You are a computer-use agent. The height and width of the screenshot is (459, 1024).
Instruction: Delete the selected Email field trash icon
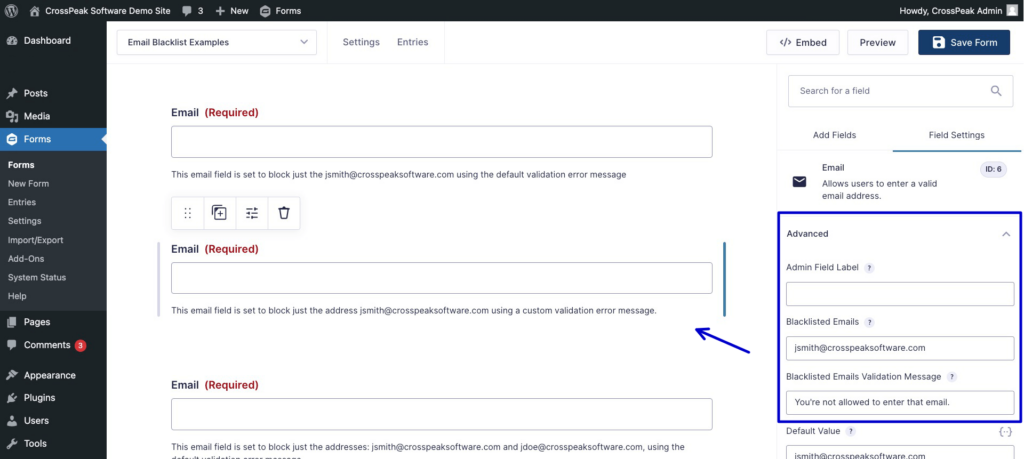pyautogui.click(x=283, y=213)
